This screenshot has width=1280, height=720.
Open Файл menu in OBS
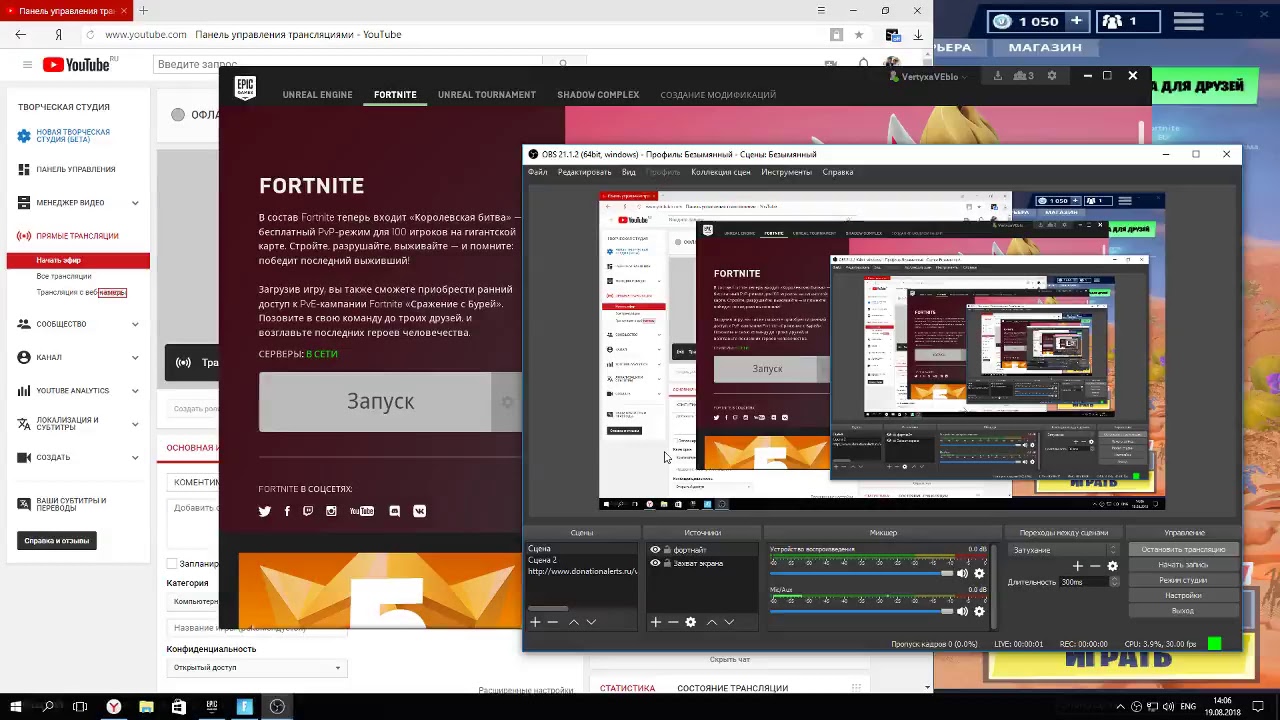click(x=537, y=172)
